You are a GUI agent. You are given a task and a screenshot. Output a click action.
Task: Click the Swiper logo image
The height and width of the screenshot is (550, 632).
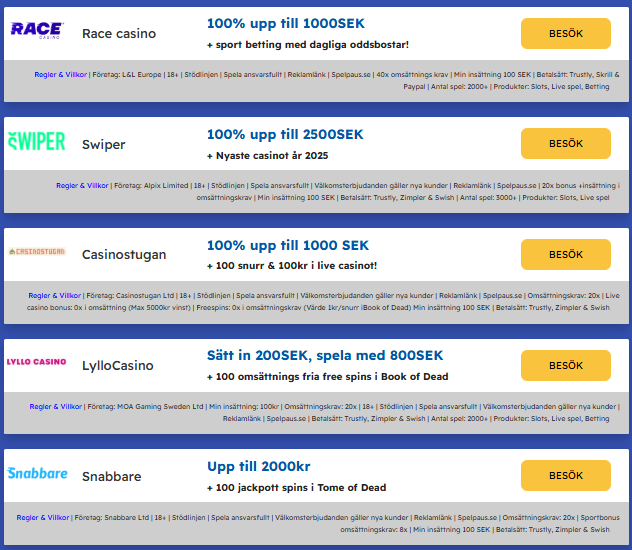[x=37, y=142]
